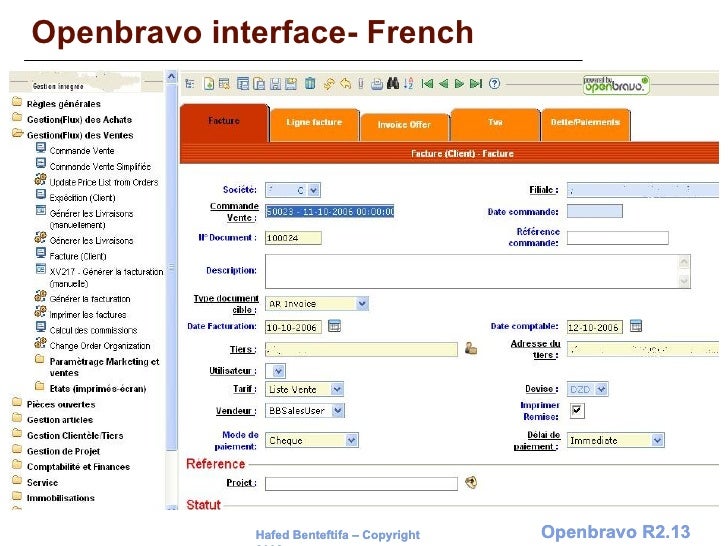Viewport: 728px width, 546px height.
Task: Click the N° Document input field
Action: (293, 238)
